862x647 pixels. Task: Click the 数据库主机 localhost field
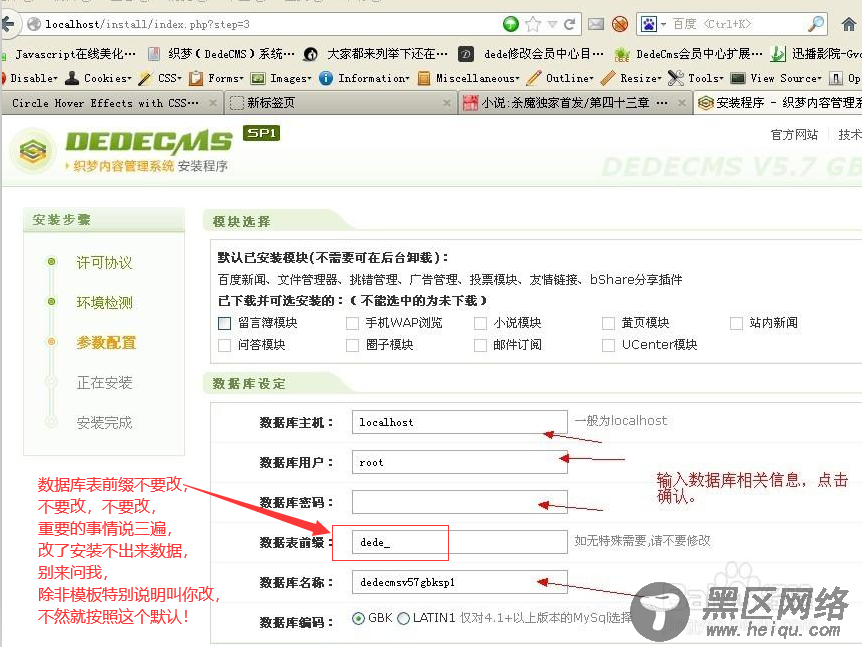[x=460, y=422]
